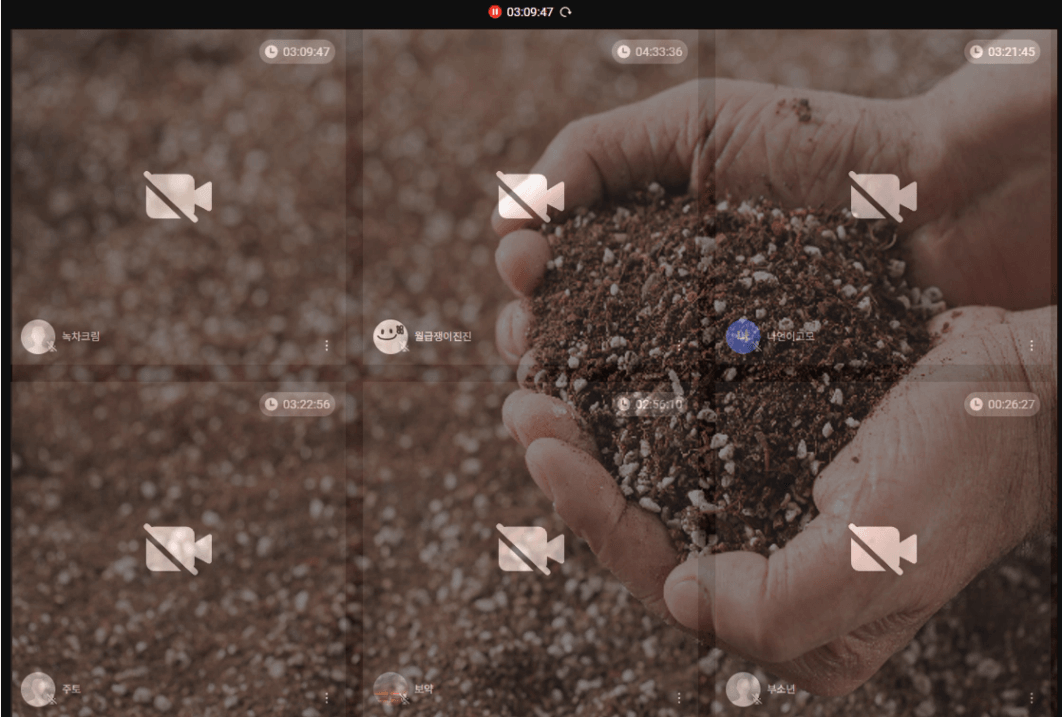The height and width of the screenshot is (717, 1062).
Task: Click camera-off icon in 주토 tile
Action: coord(178,549)
